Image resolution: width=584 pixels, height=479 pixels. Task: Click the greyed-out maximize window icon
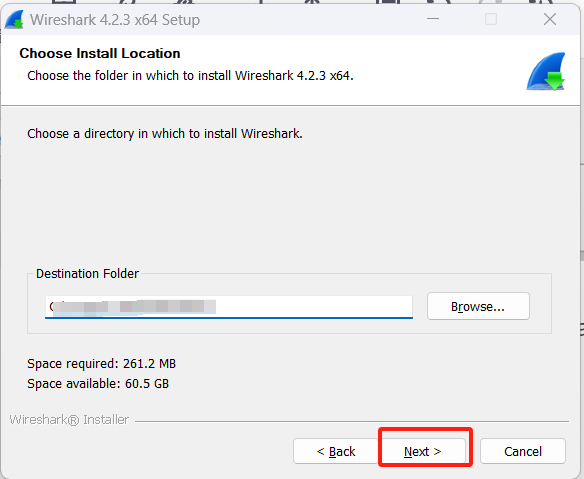pos(491,19)
